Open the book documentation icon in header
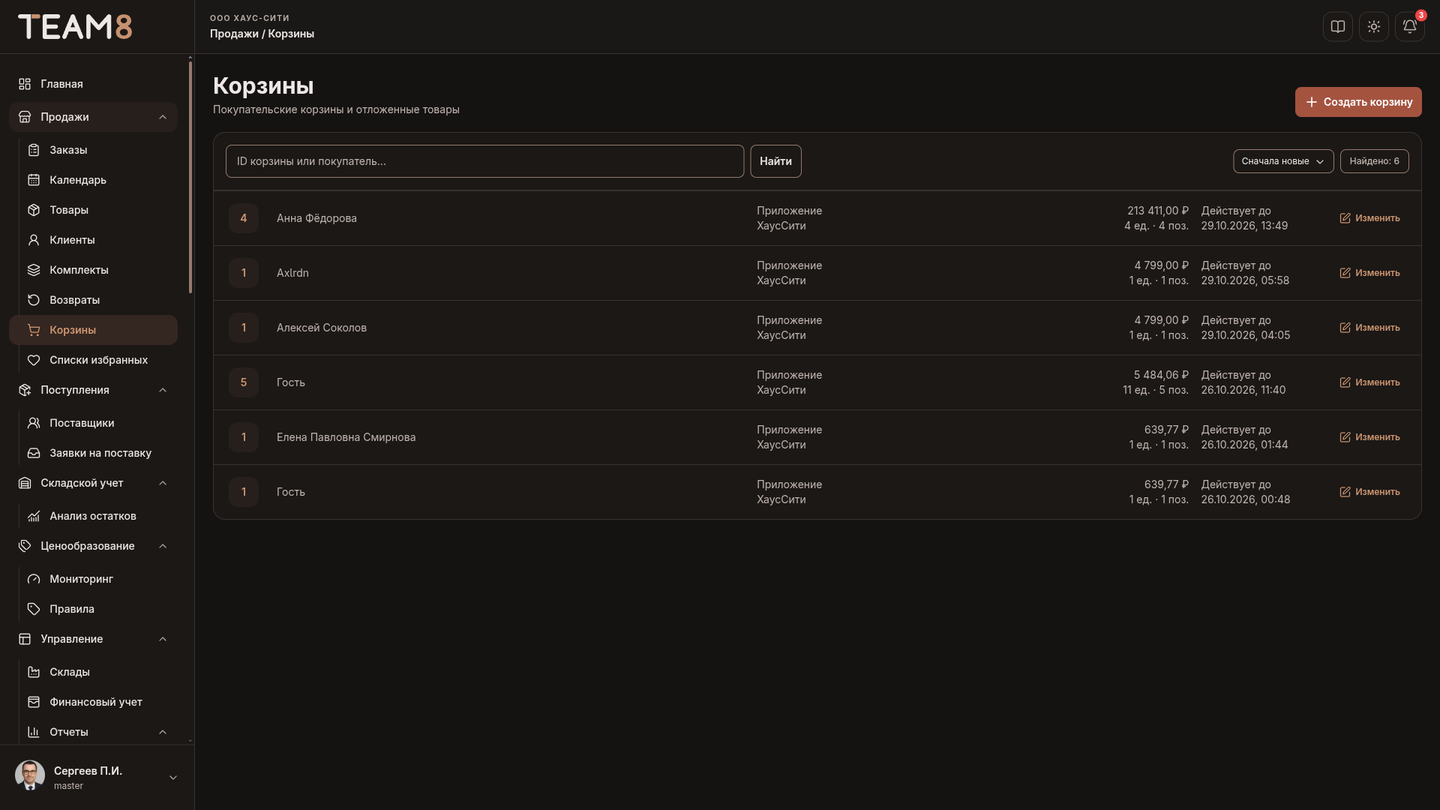The height and width of the screenshot is (810, 1440). (x=1338, y=27)
